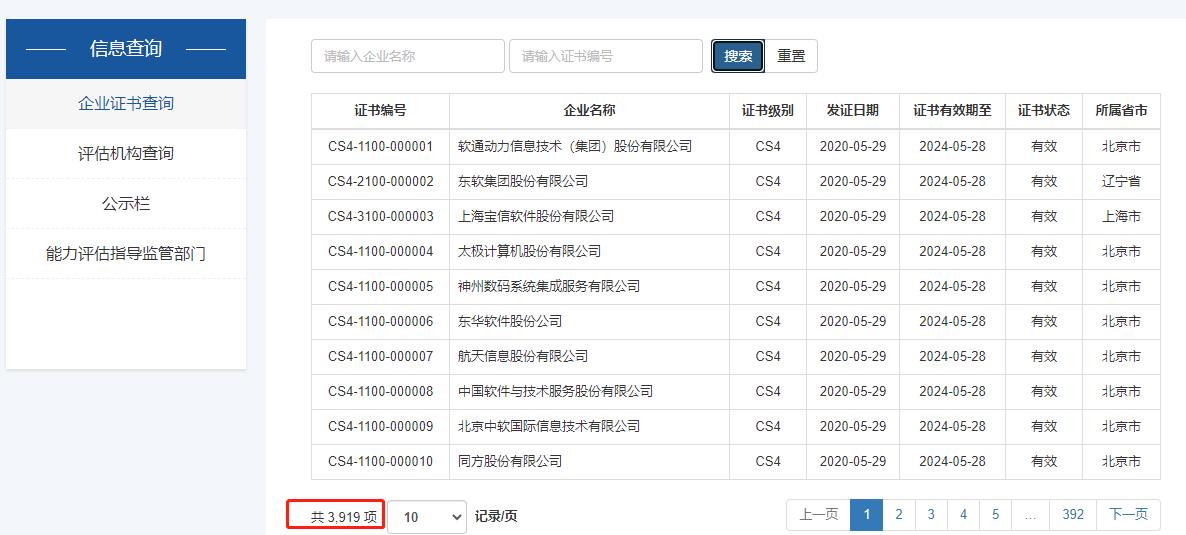Select certificate number CS4-1100-000008
This screenshot has height=535, width=1186.
tap(380, 391)
